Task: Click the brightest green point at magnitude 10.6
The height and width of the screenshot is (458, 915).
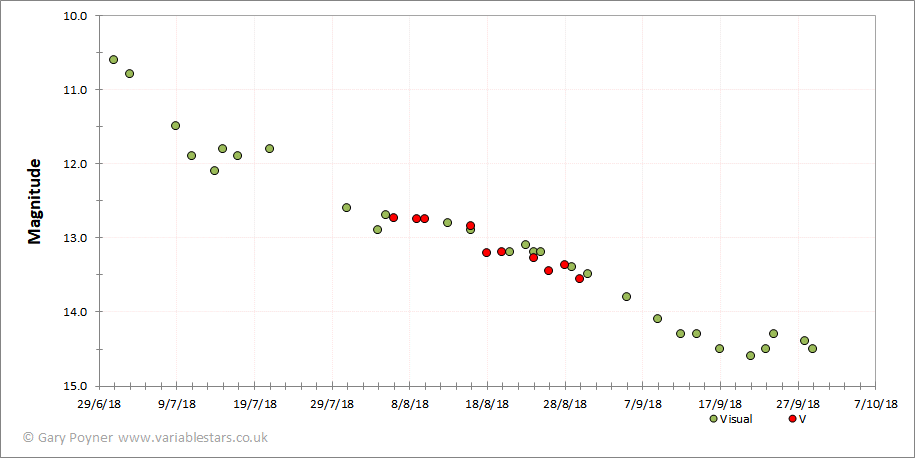Action: 113,60
